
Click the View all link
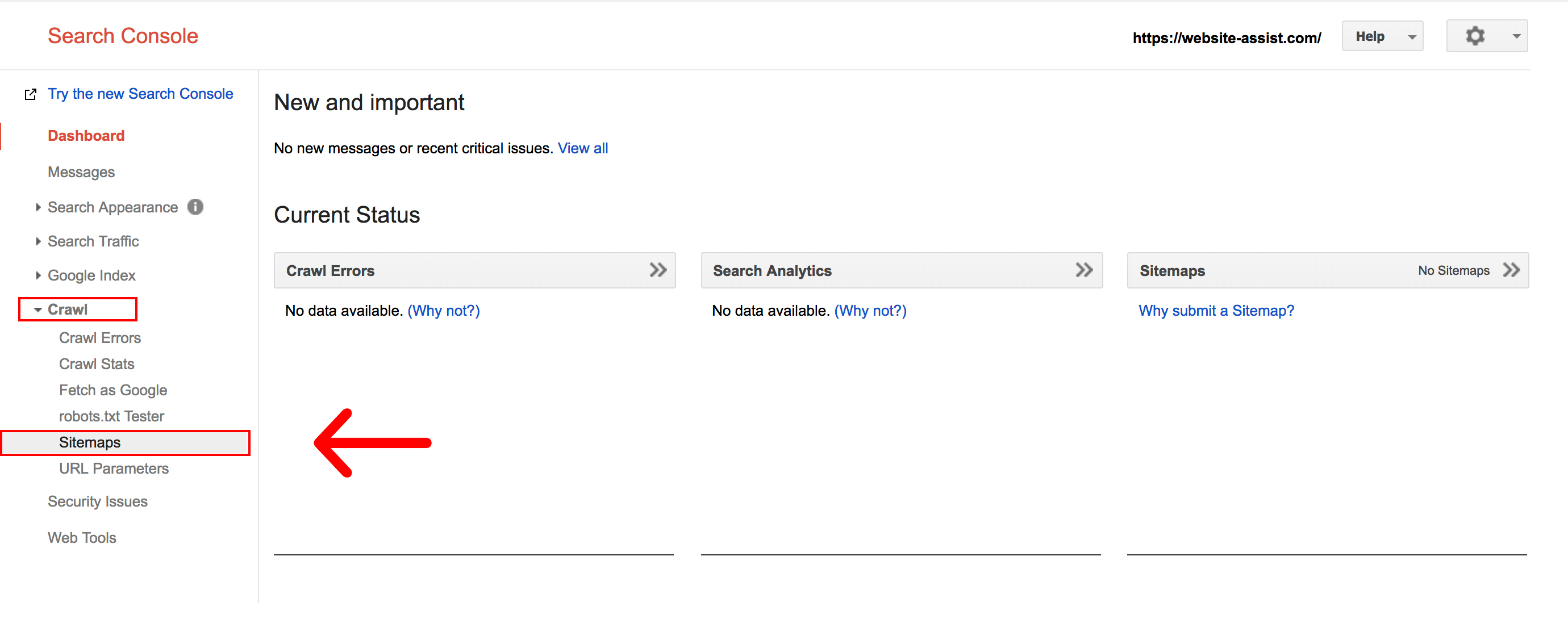pos(582,148)
